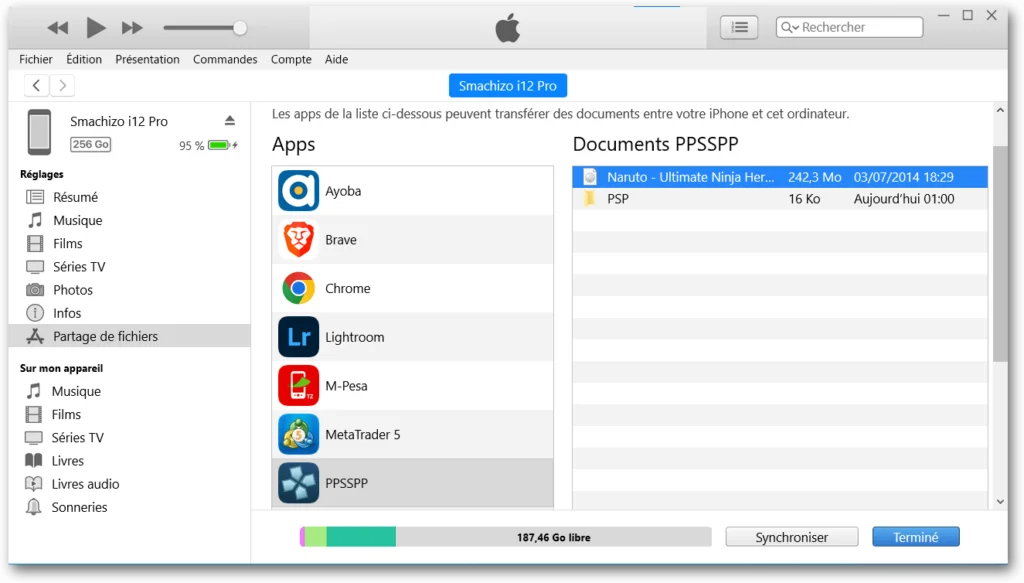Go back with the left chevron
The height and width of the screenshot is (583, 1024).
click(x=37, y=85)
